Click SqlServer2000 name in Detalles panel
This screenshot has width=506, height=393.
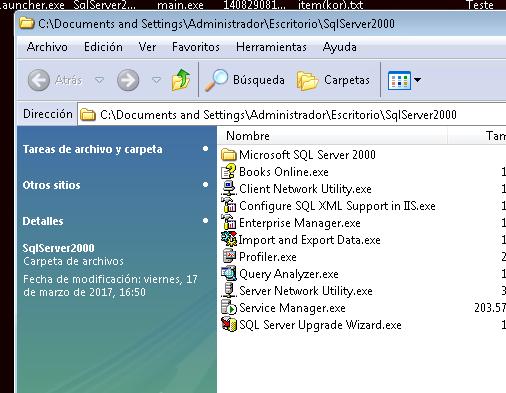(x=58, y=248)
